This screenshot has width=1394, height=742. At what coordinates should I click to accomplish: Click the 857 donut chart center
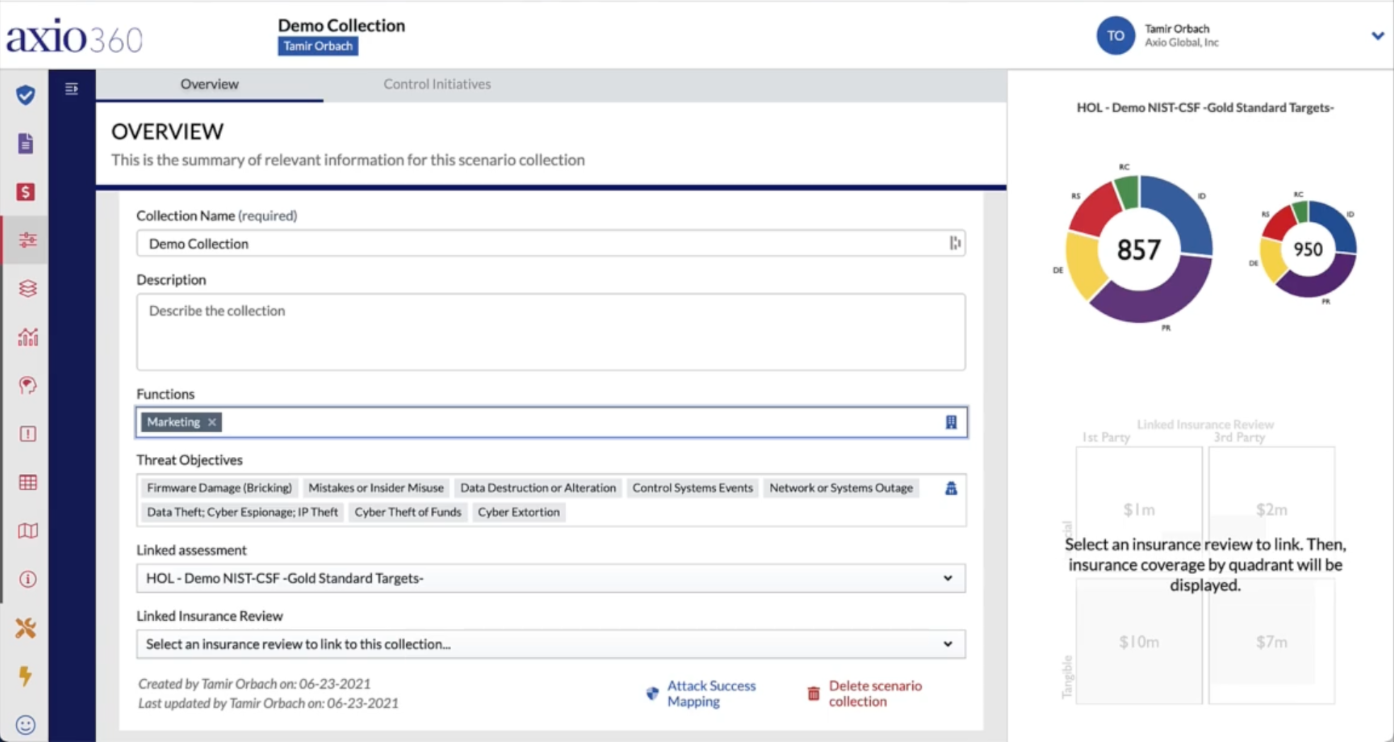coord(1139,249)
